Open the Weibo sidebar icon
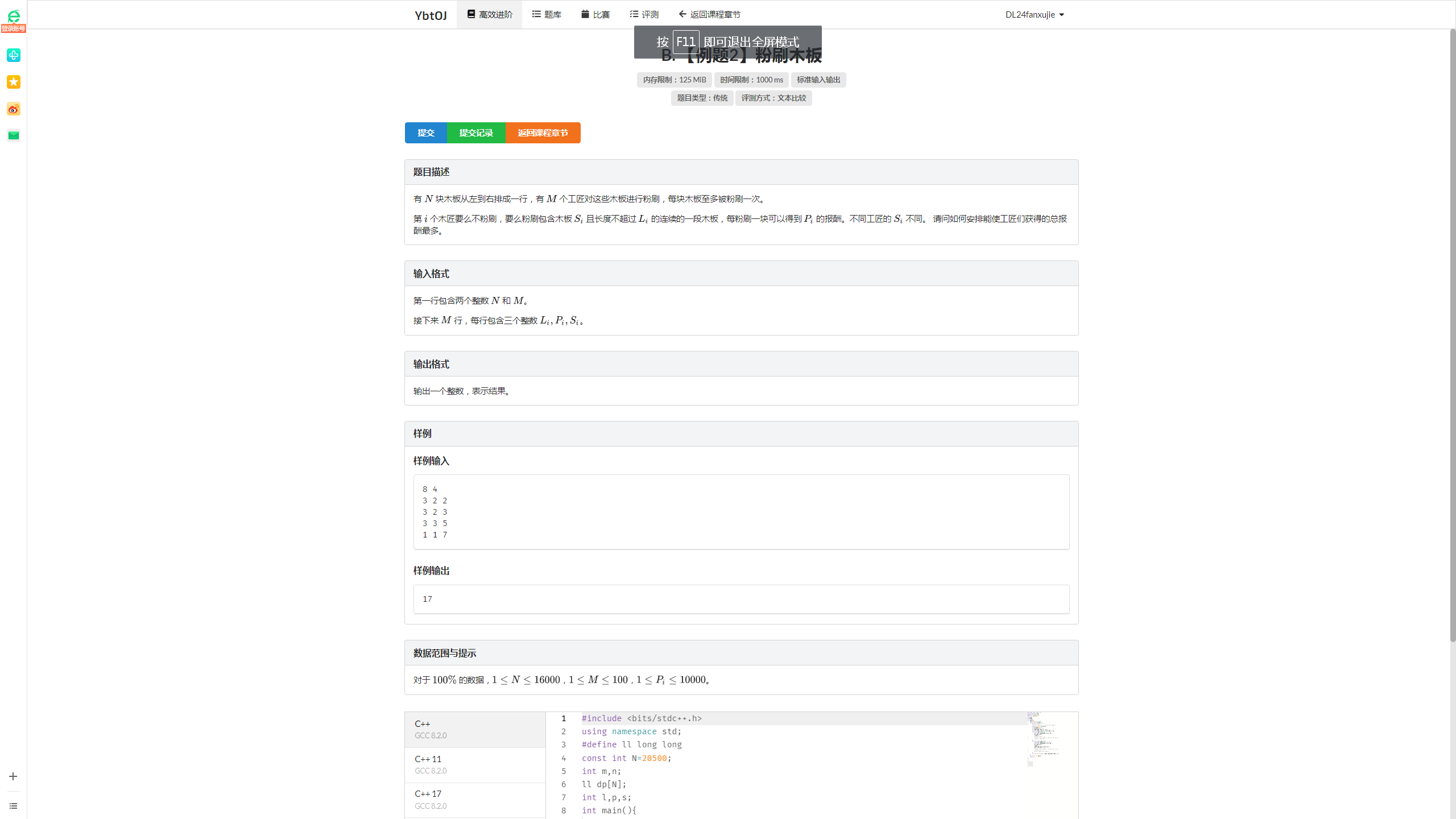Screen dimensions: 1456x819 [x=14, y=109]
